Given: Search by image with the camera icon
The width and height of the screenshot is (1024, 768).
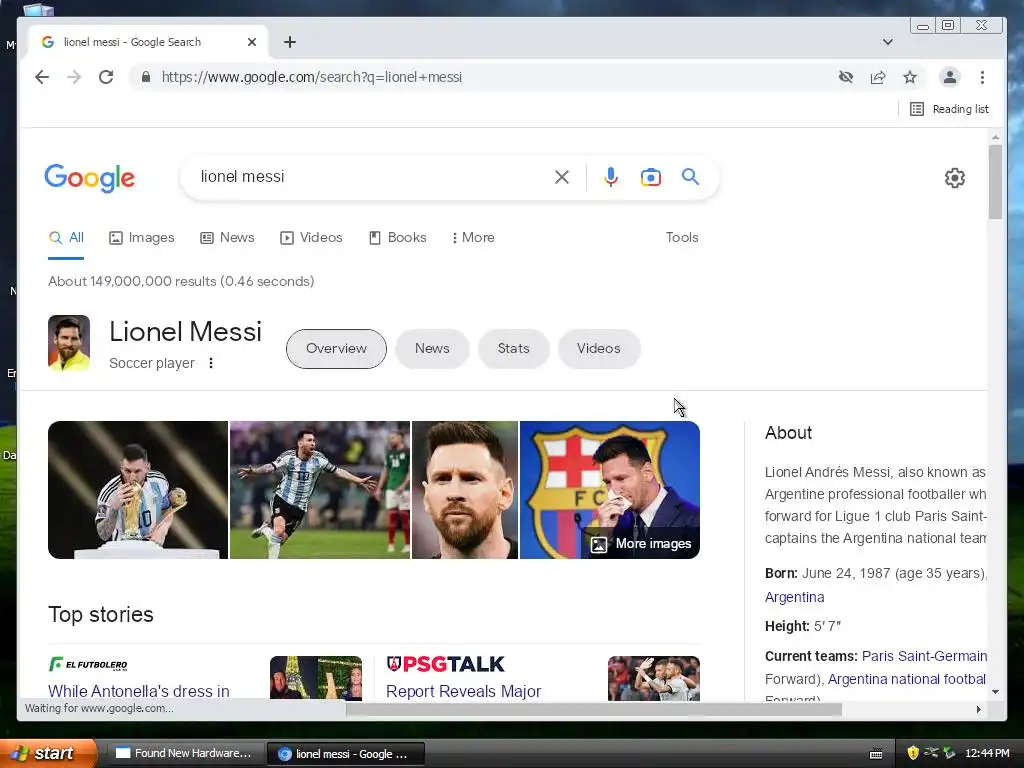Looking at the screenshot, I should coord(650,177).
